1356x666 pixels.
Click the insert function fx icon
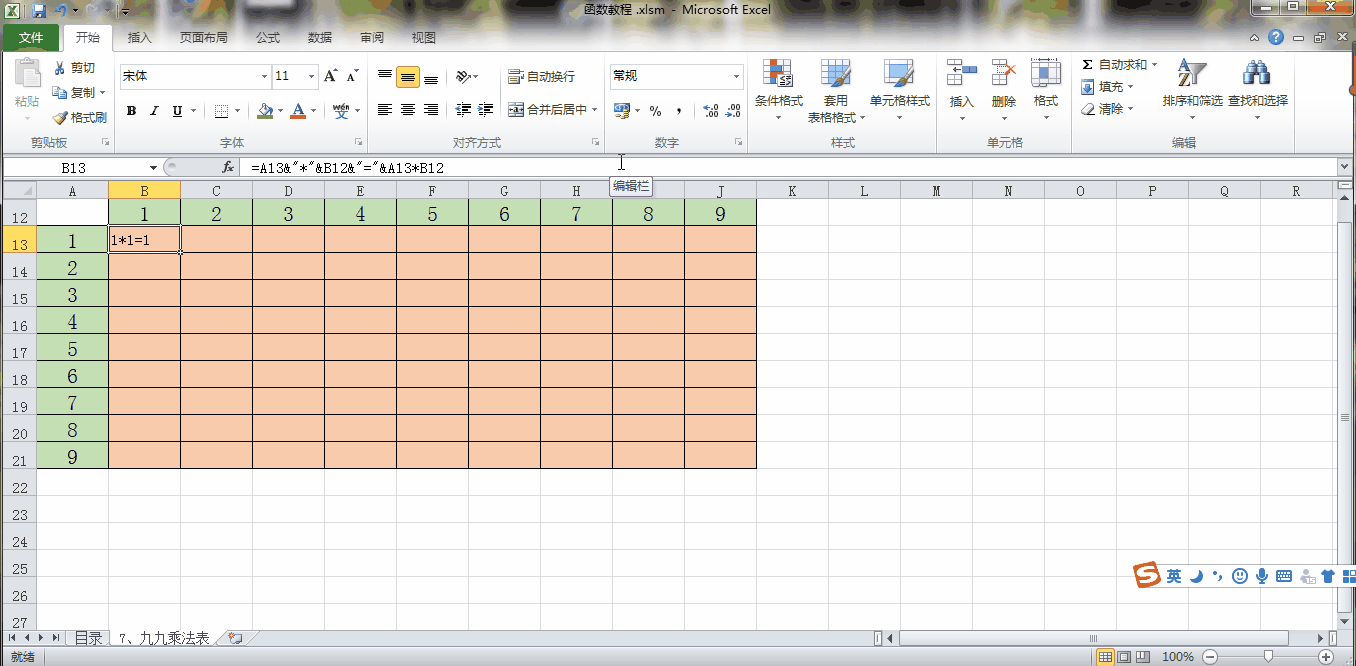[x=228, y=168]
